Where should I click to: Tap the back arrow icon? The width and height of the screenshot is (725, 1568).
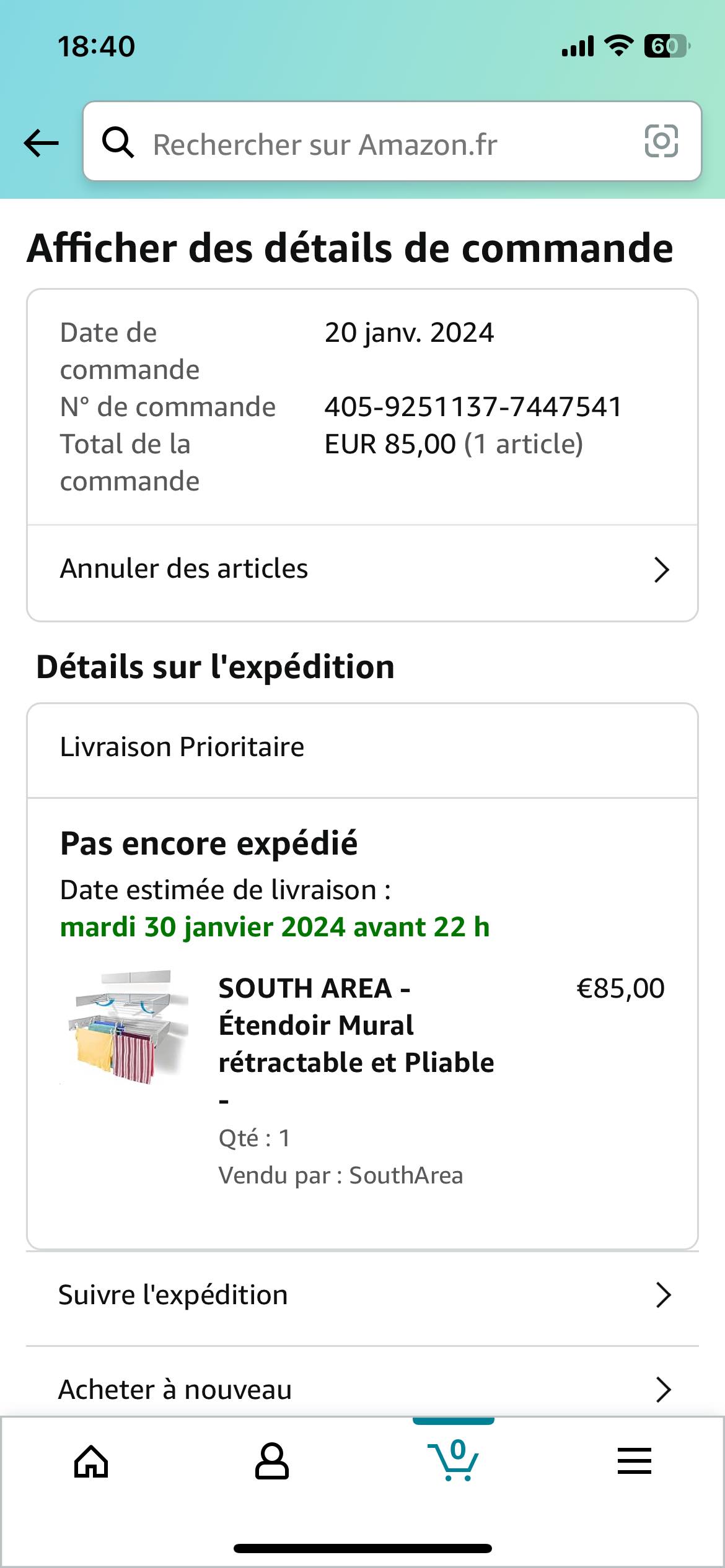(x=41, y=143)
